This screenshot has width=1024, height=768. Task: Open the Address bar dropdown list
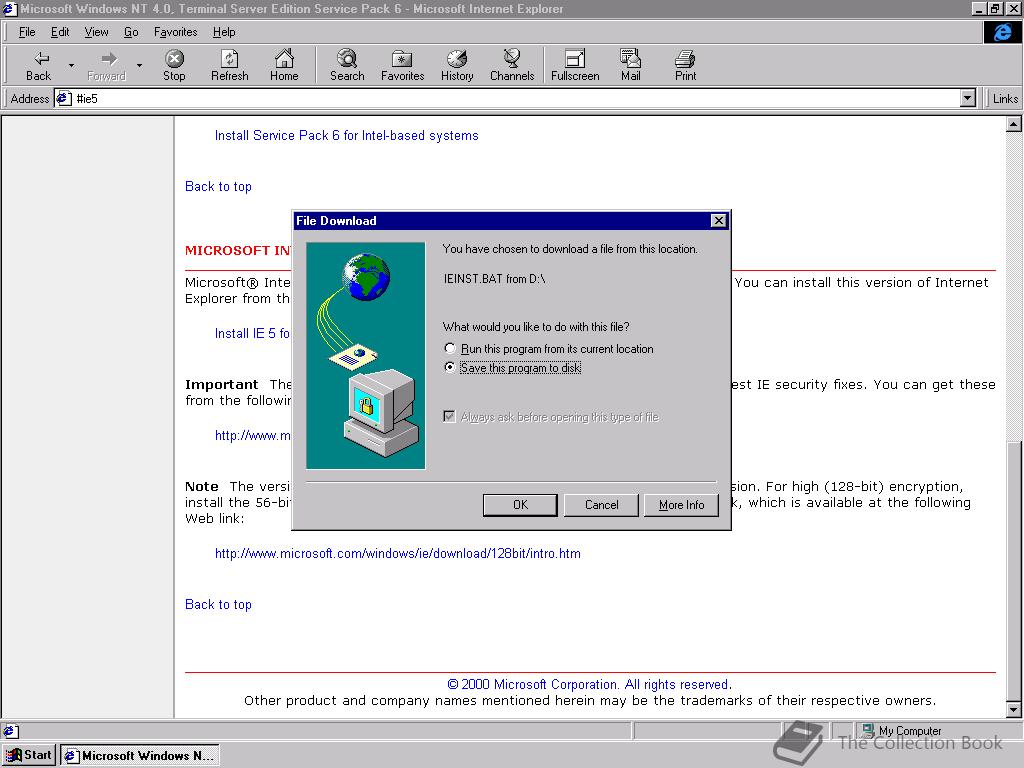pyautogui.click(x=968, y=99)
